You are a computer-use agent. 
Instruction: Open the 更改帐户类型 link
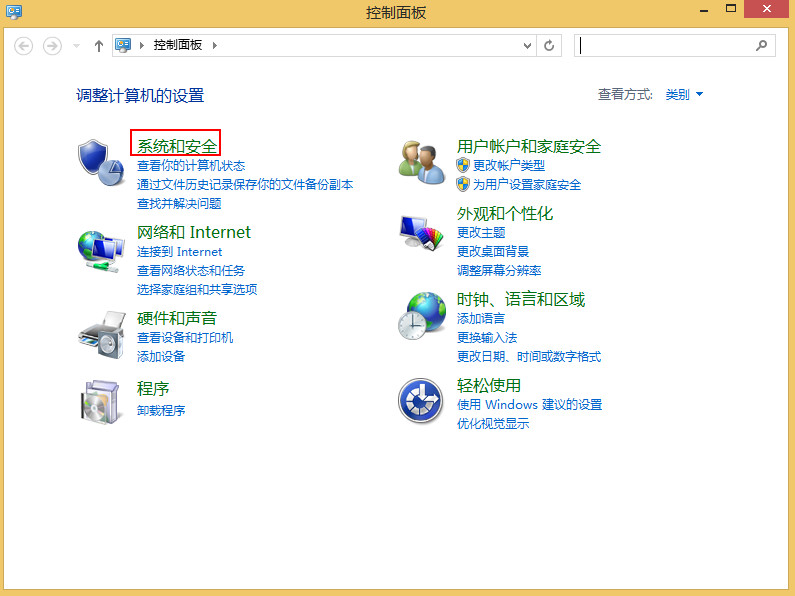pyautogui.click(x=509, y=165)
